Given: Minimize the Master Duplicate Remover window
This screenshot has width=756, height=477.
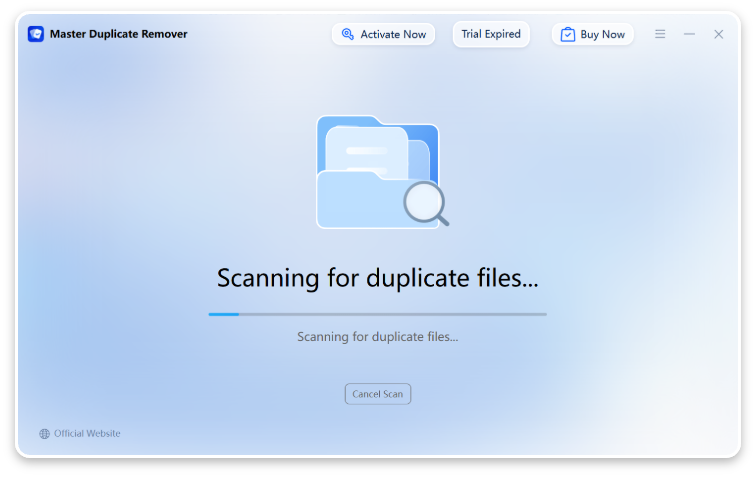Looking at the screenshot, I should (x=689, y=34).
